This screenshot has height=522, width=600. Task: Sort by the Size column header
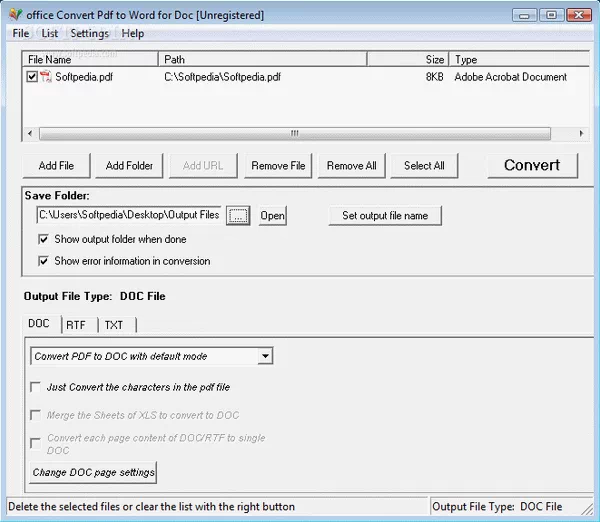408,59
